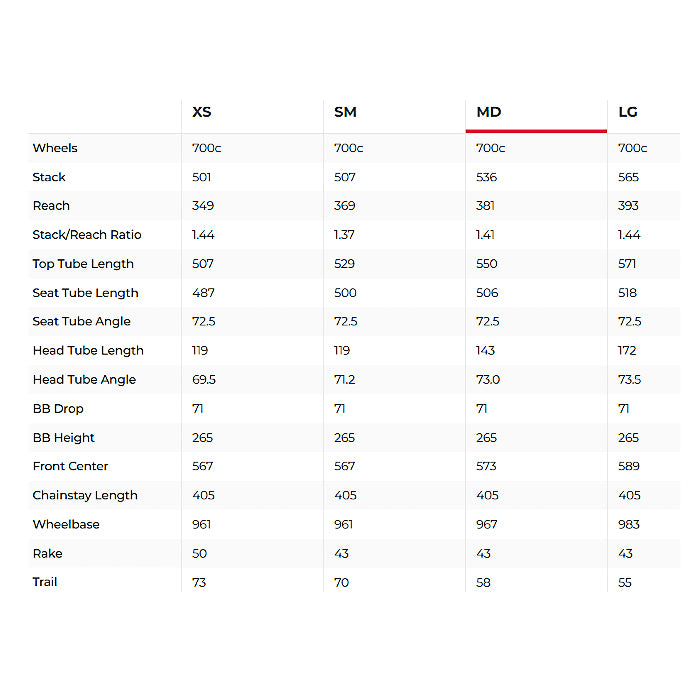The image size is (692, 692).
Task: Click the Wheels row label
Action: 55,148
